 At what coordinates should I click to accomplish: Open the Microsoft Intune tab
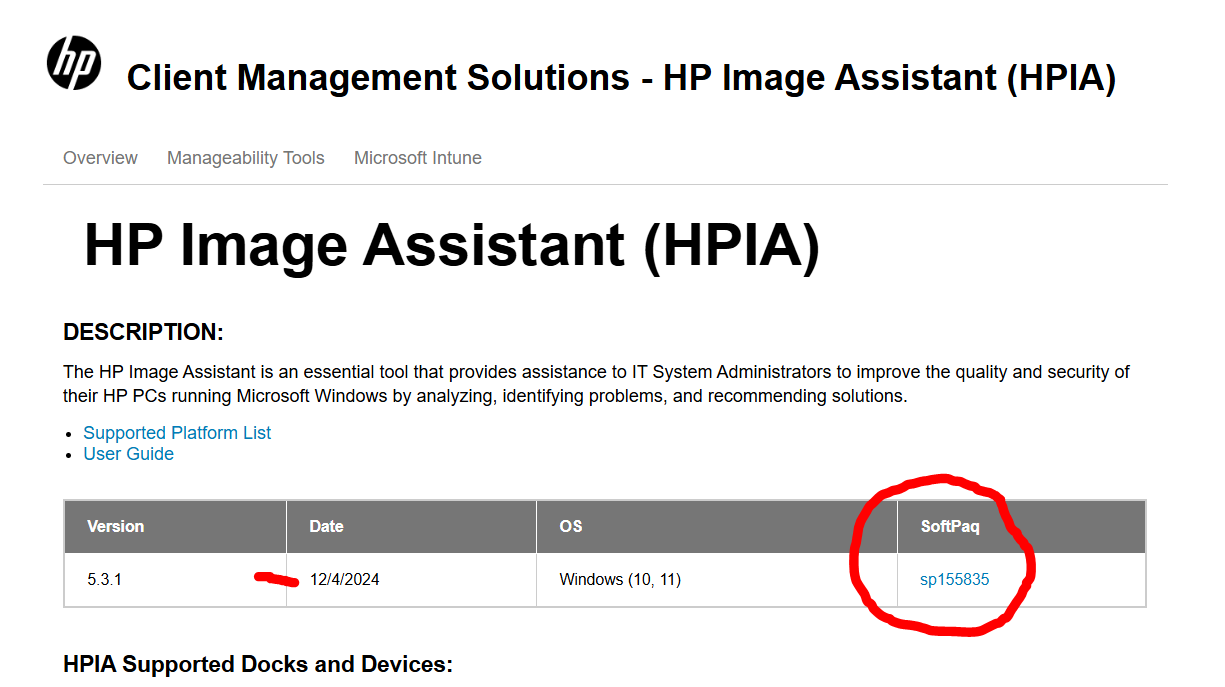[418, 158]
